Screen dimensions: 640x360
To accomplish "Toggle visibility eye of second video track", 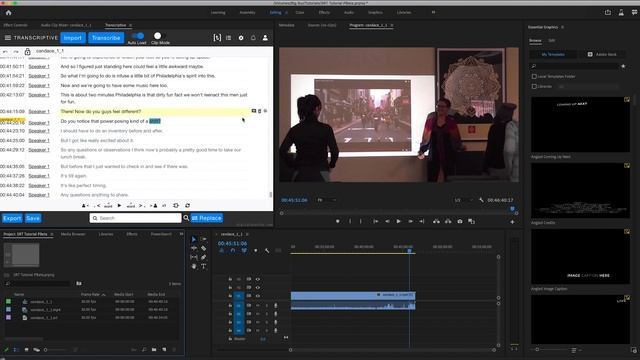I will 258,287.
